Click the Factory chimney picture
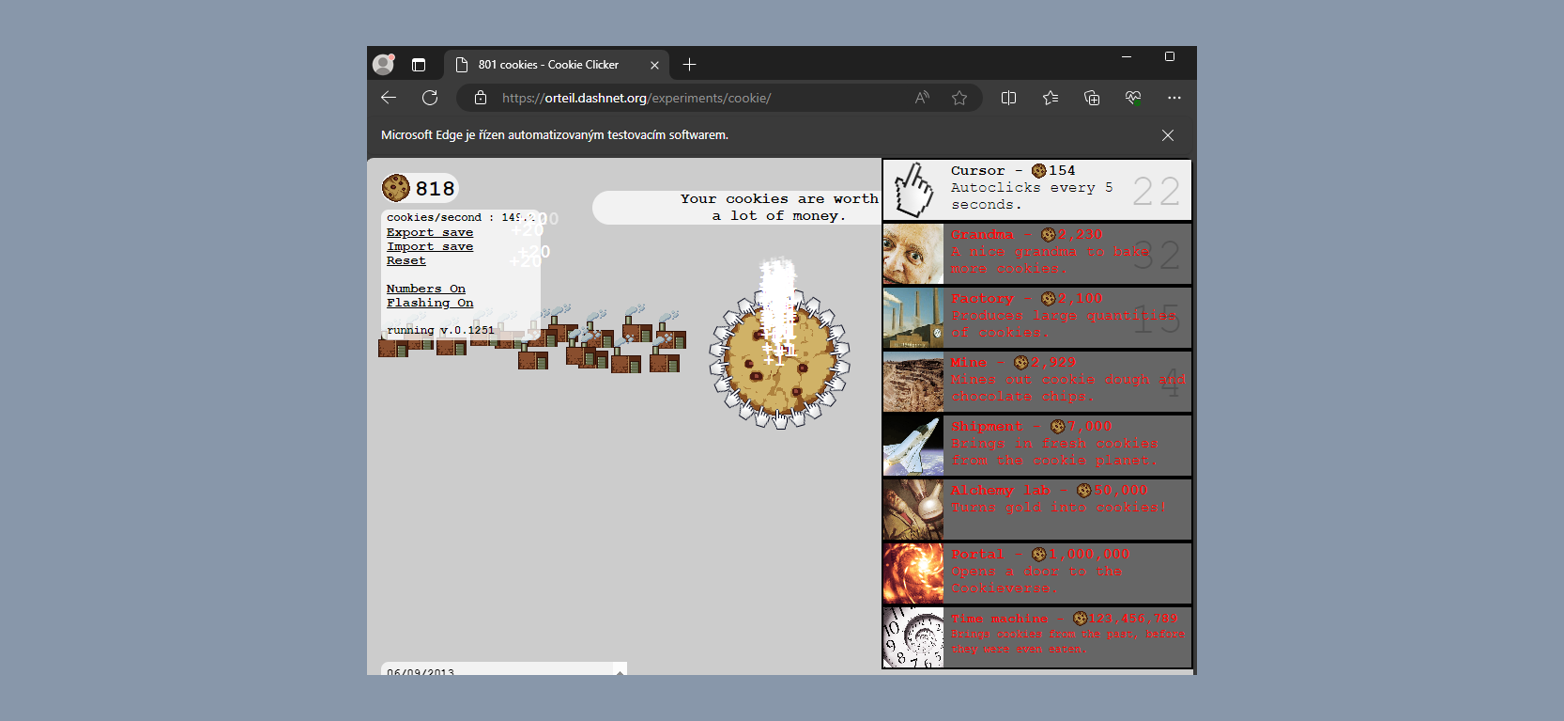 pos(913,318)
